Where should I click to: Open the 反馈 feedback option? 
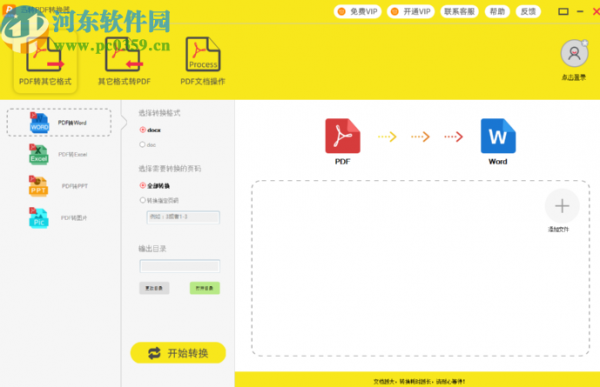pos(528,11)
